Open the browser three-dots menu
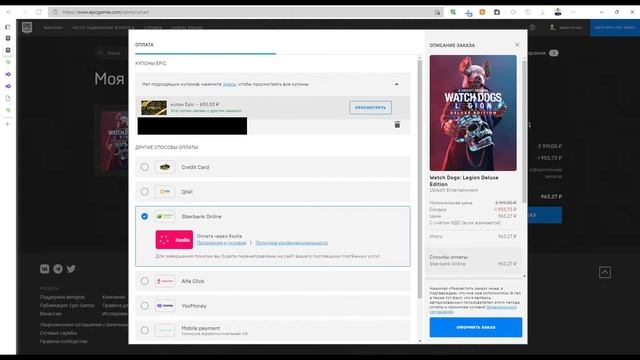This screenshot has width=640, height=360. tap(573, 12)
